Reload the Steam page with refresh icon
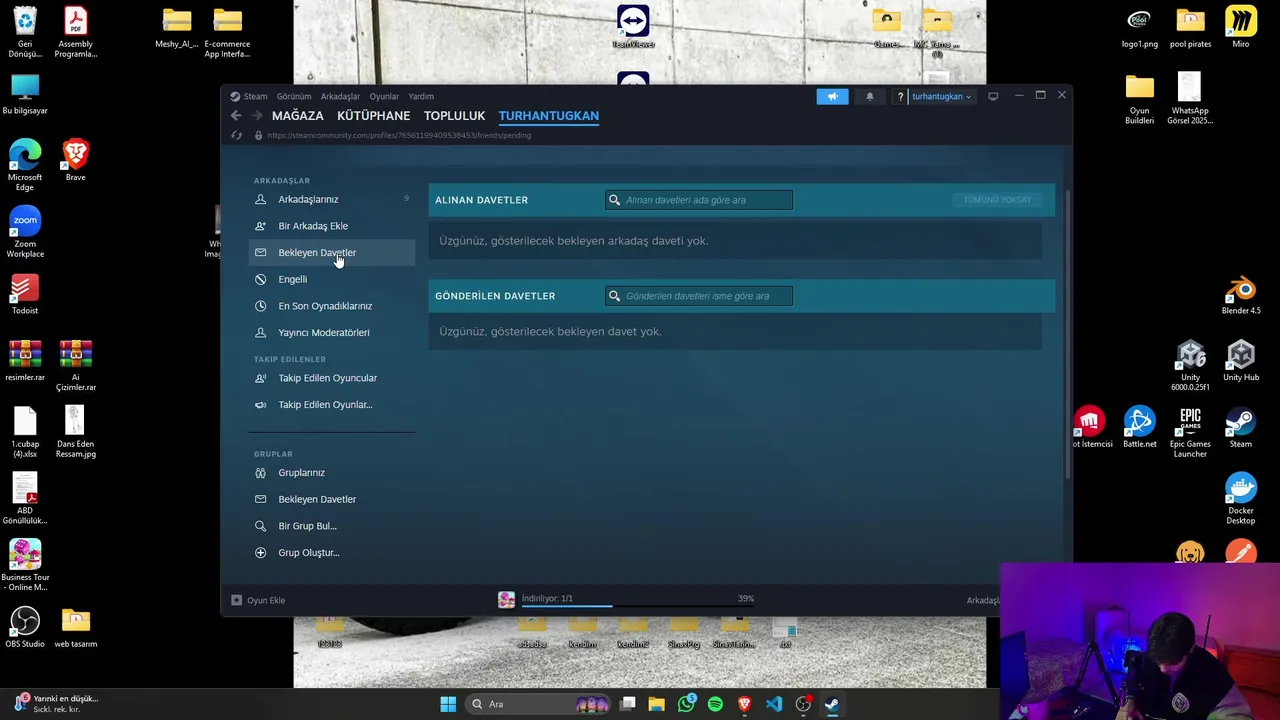 point(237,135)
